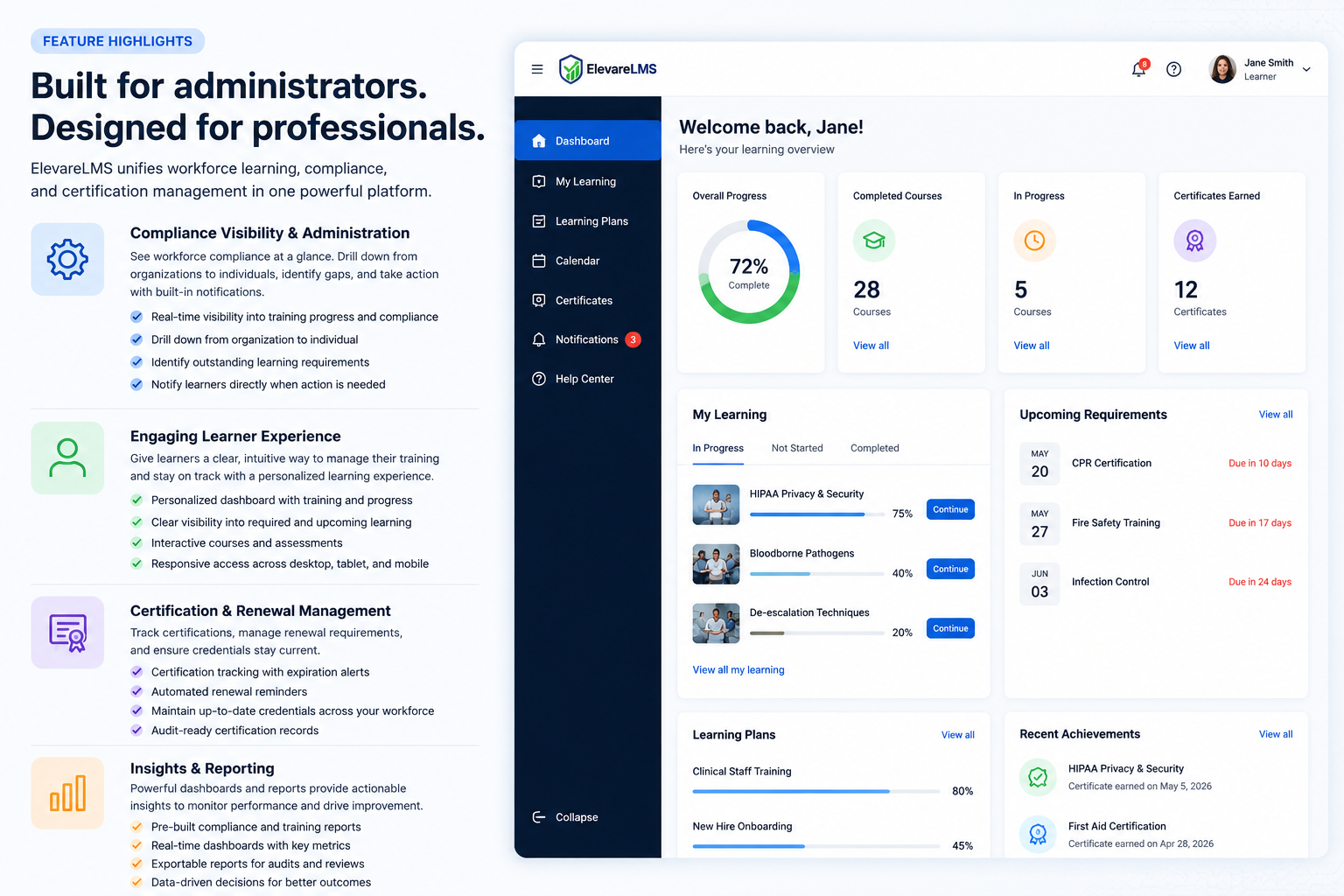
Task: Continue the De-escalation Techniques course
Action: [x=950, y=628]
